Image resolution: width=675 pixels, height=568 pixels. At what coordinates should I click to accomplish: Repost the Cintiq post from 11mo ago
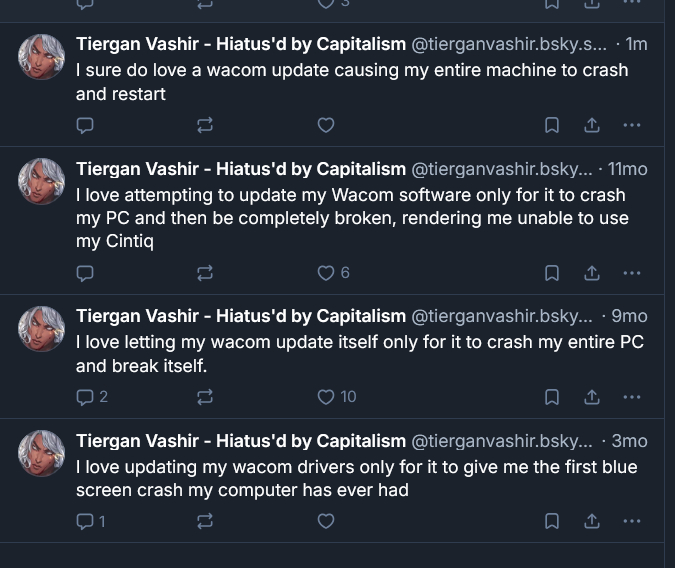[205, 272]
